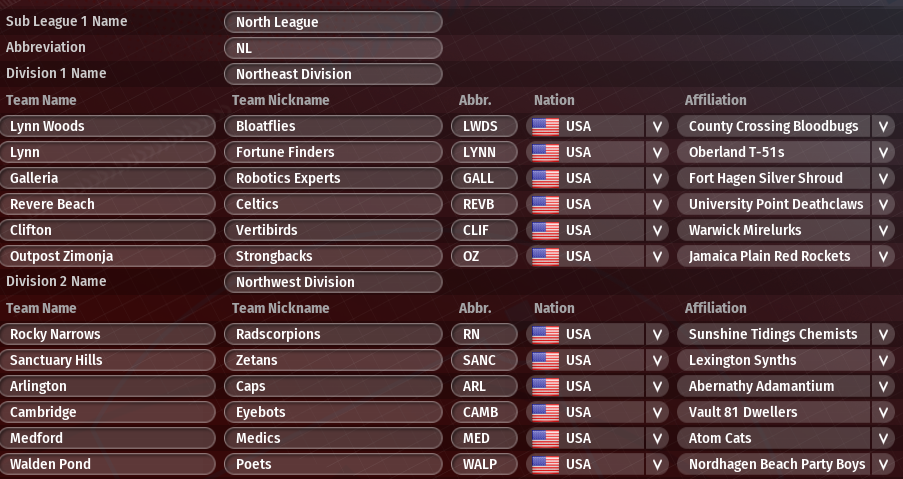Screen dimensions: 903x479
Task: Click the USA flag icon for Lynn Woods
Action: pyautogui.click(x=545, y=126)
